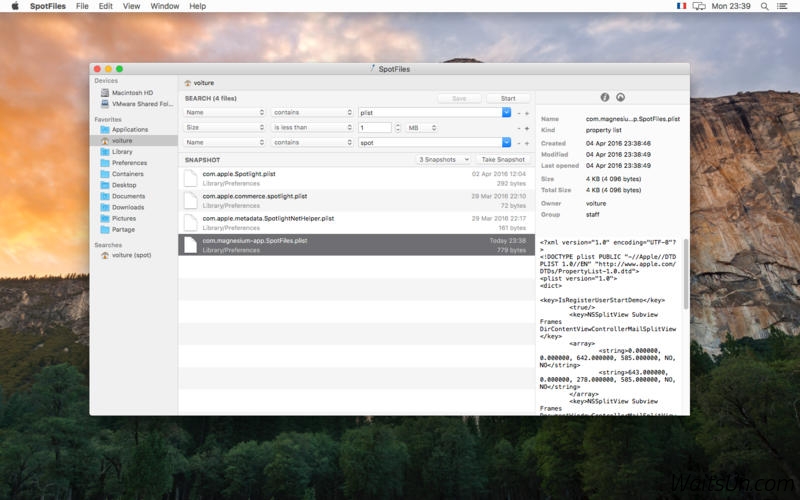Select voiture home folder in Favorites

134,141
